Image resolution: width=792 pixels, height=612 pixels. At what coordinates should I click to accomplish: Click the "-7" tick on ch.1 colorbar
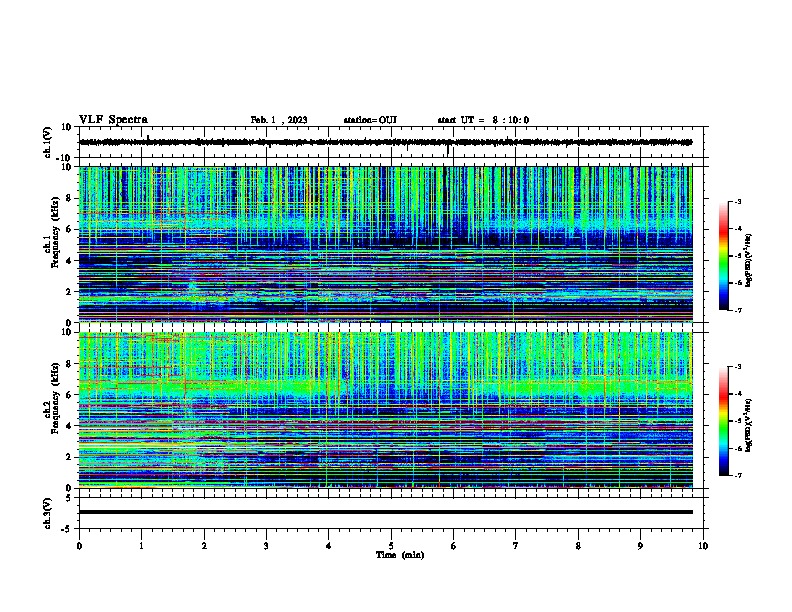pos(738,310)
